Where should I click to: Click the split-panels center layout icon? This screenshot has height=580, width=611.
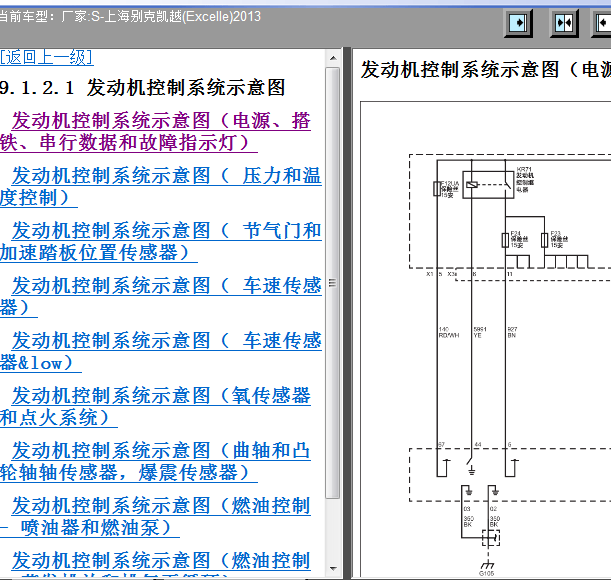pos(564,23)
